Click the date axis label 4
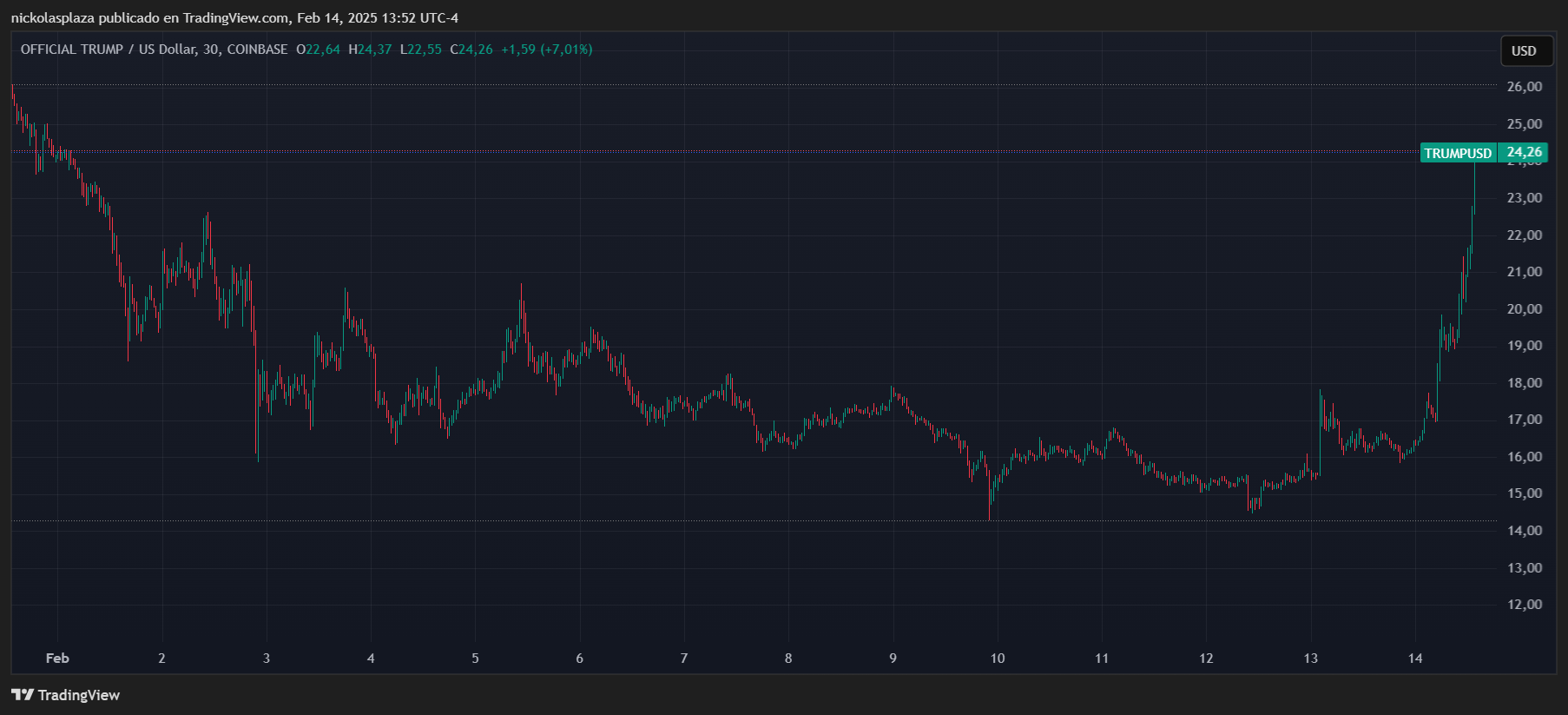The height and width of the screenshot is (715, 1568). coord(371,659)
